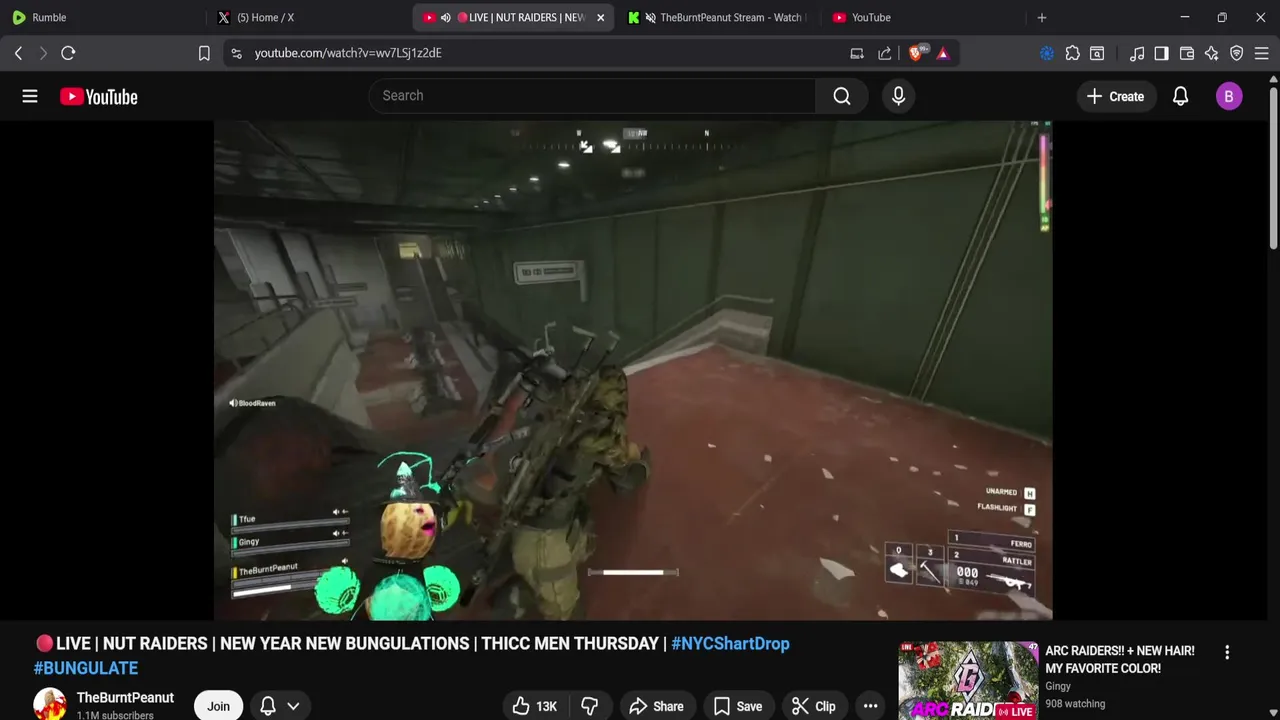
Task: Like the video with thumbs up
Action: click(534, 706)
